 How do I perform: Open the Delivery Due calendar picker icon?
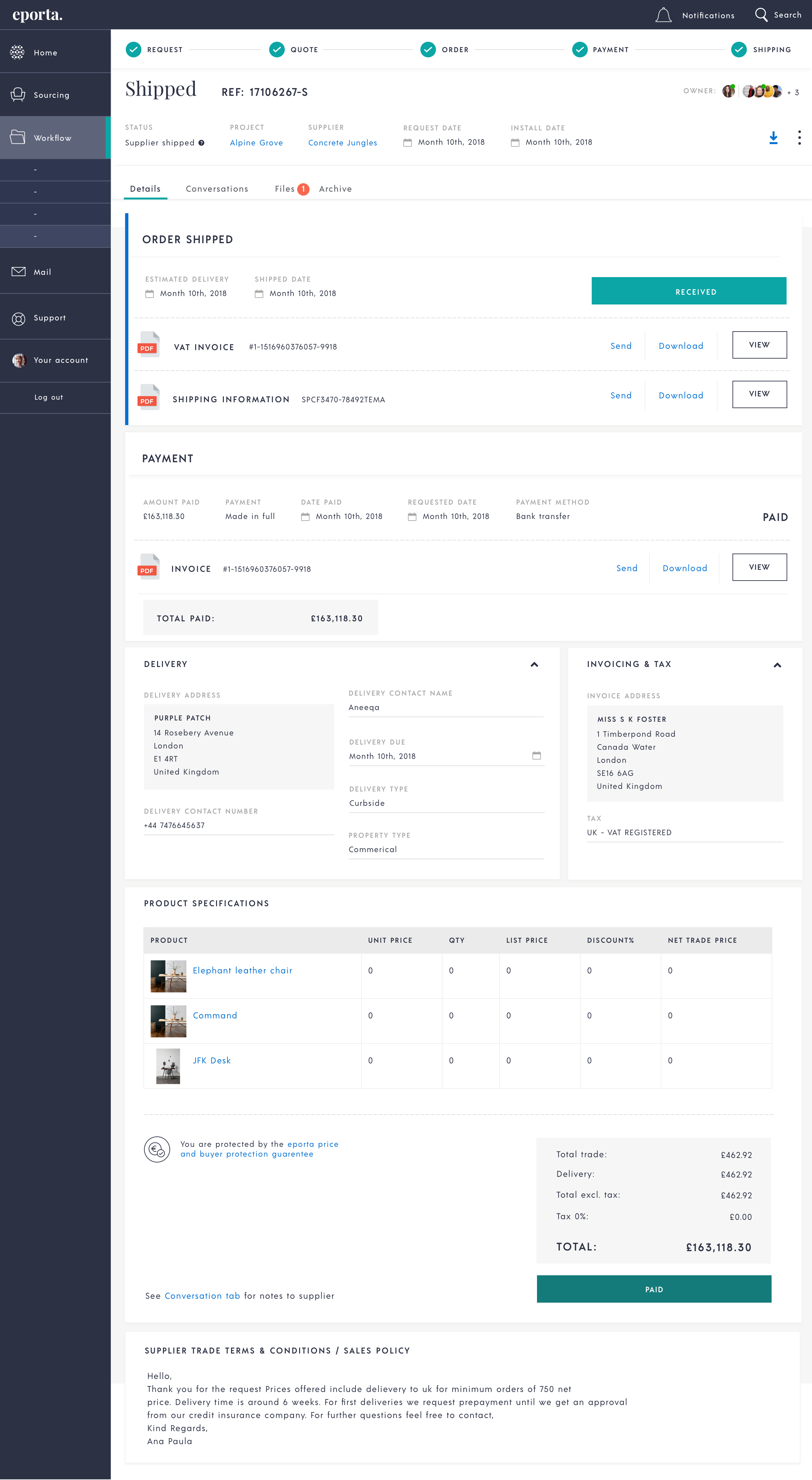click(536, 756)
